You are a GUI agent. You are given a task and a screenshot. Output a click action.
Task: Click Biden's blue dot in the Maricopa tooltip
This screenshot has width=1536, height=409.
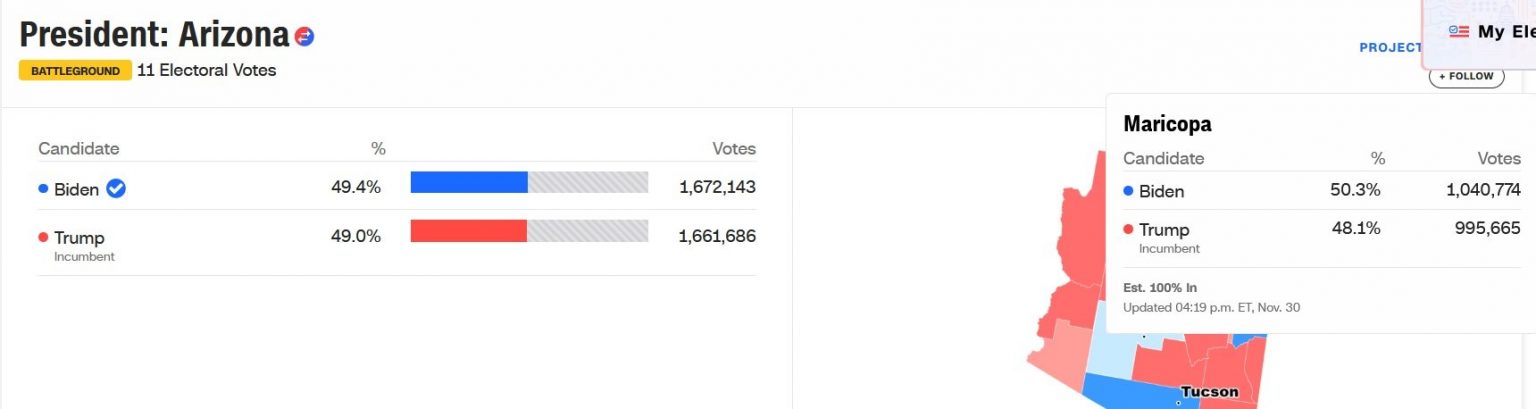[x=1128, y=191]
